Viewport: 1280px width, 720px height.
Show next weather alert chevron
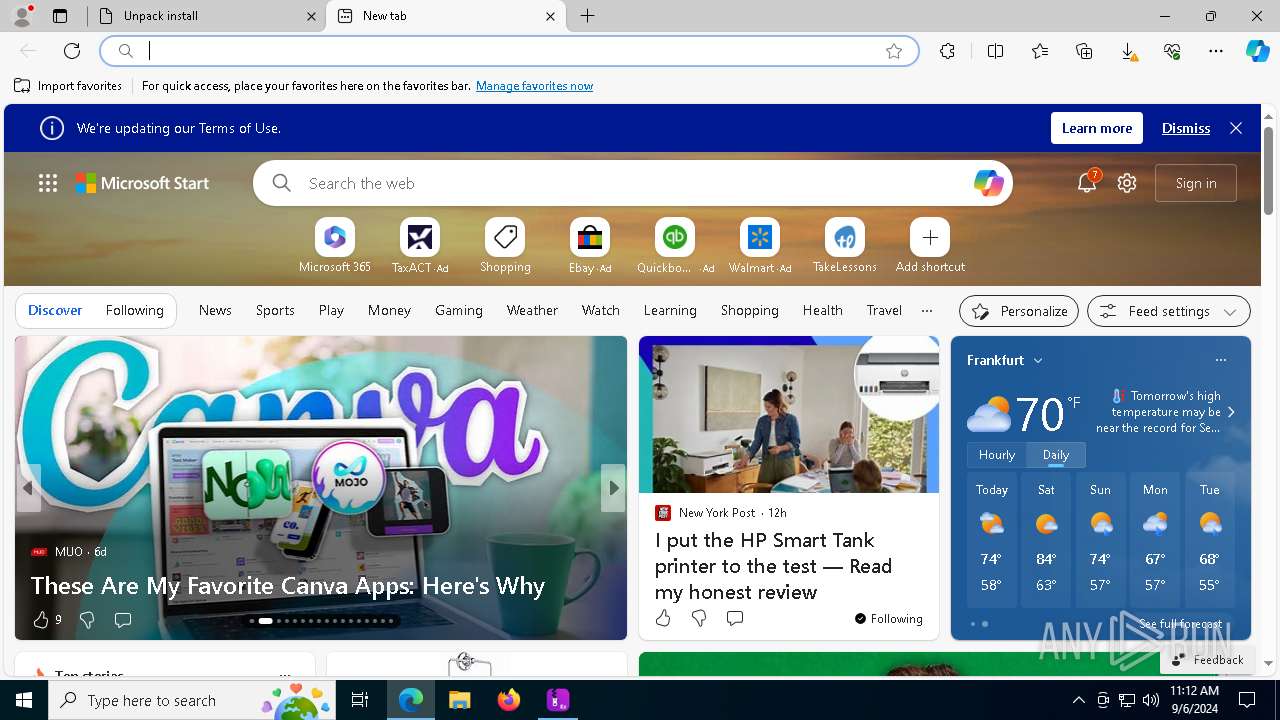(1231, 412)
